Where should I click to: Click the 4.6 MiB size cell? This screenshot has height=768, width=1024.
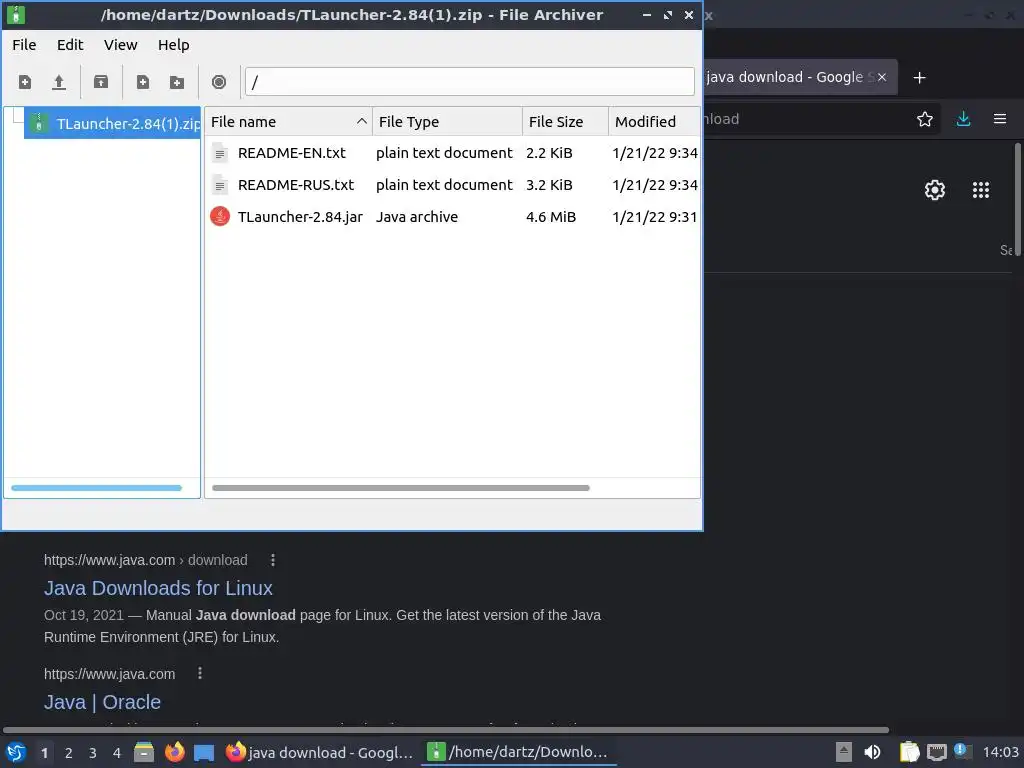pyautogui.click(x=551, y=217)
